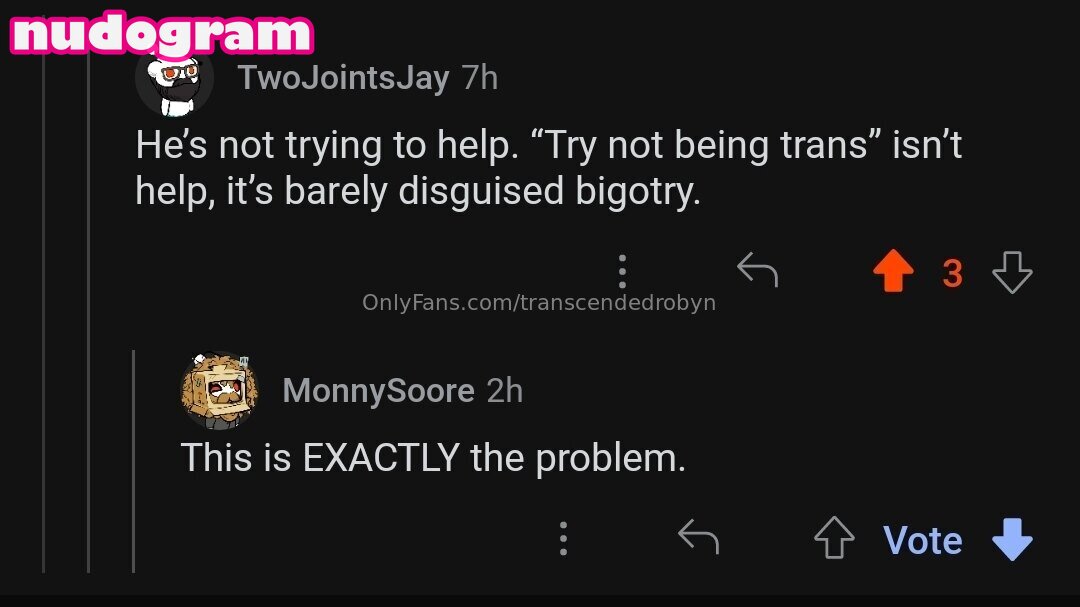Click the Vote label on MonnySoore's comment
The image size is (1080, 607).
pyautogui.click(x=923, y=540)
